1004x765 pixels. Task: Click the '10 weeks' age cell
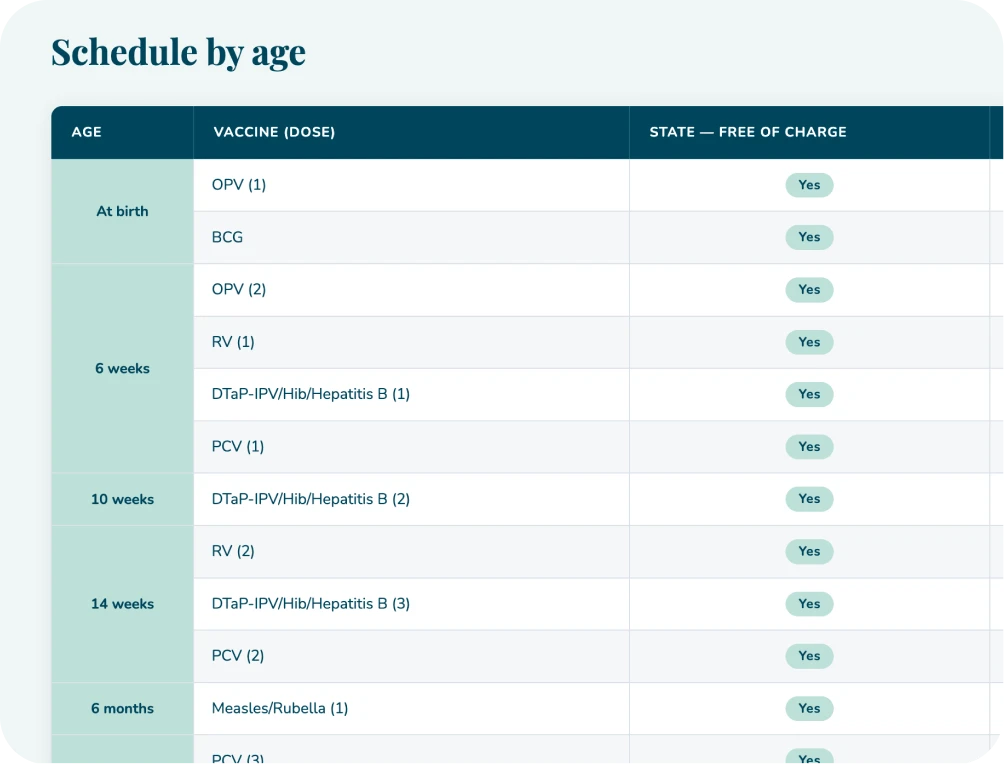[122, 499]
